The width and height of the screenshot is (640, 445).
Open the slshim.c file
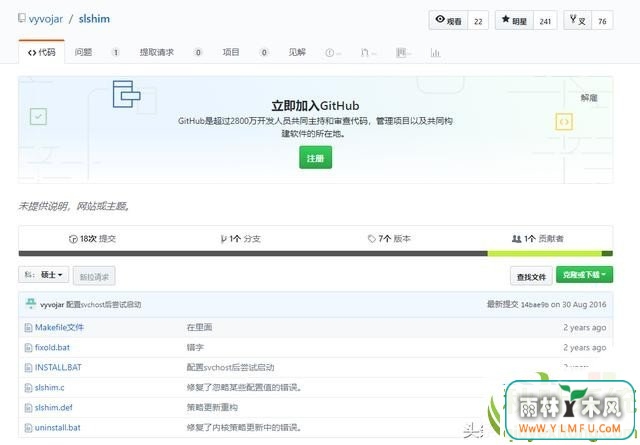click(49, 387)
